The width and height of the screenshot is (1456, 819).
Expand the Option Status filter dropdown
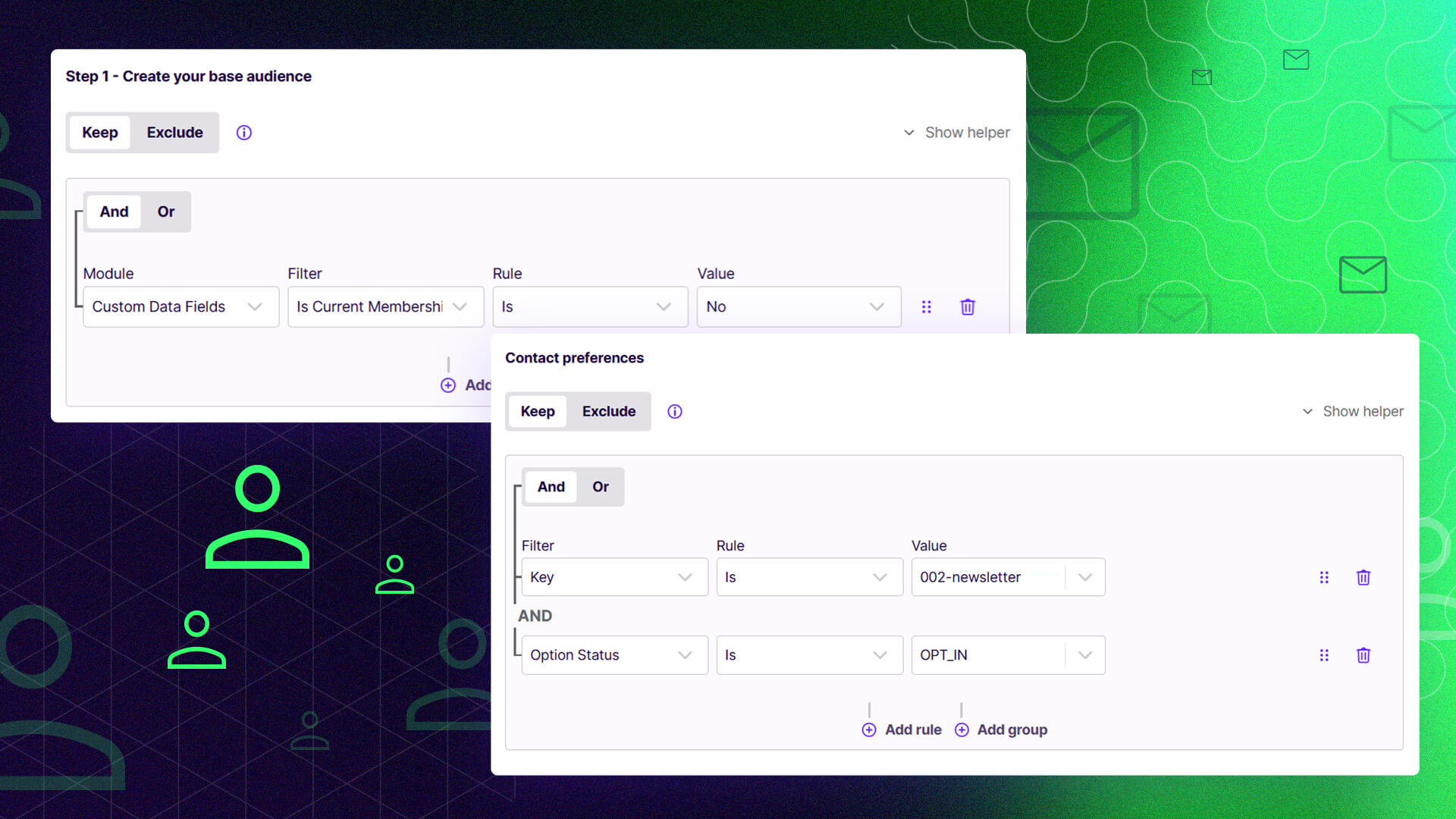(614, 655)
